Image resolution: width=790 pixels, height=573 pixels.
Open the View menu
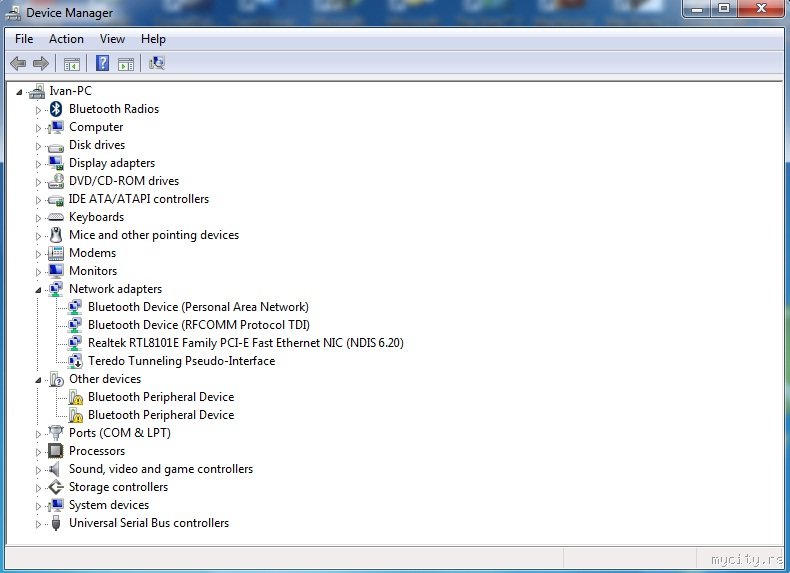pos(112,39)
